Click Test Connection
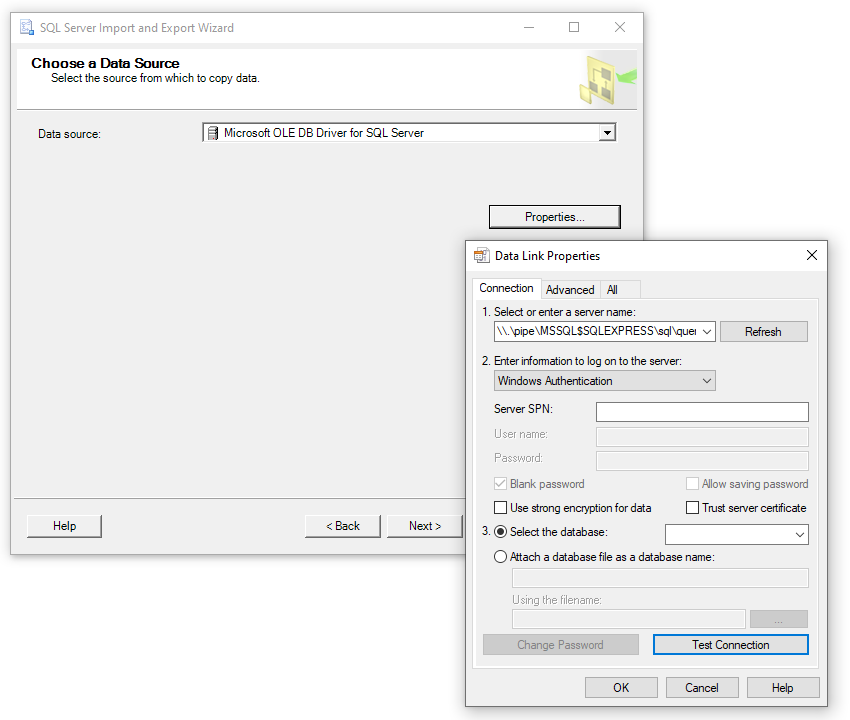This screenshot has width=850, height=720. pyautogui.click(x=730, y=644)
